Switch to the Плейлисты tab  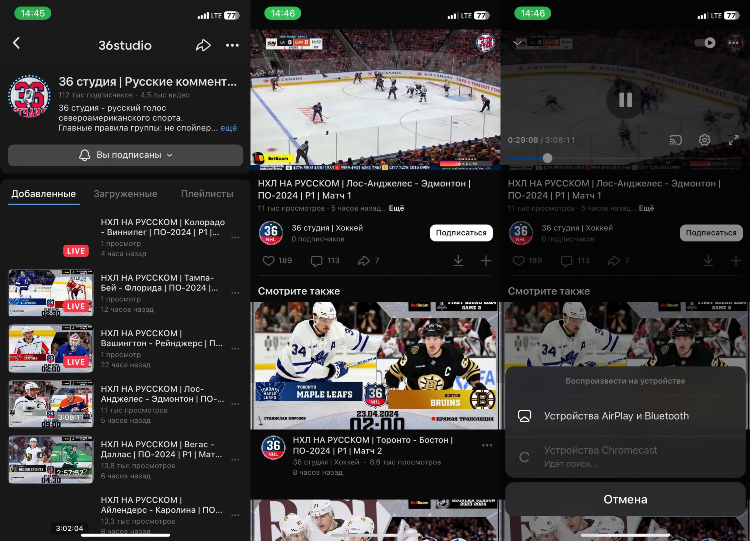pos(207,194)
